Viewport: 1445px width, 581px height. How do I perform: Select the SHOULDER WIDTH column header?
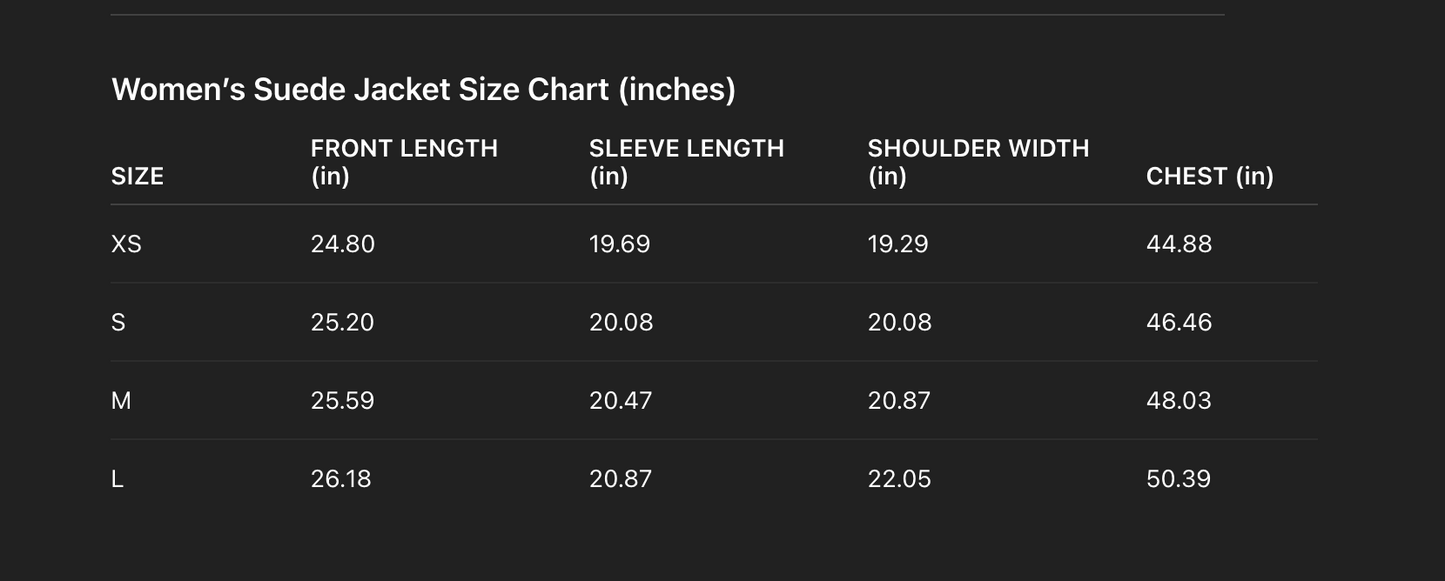point(978,162)
